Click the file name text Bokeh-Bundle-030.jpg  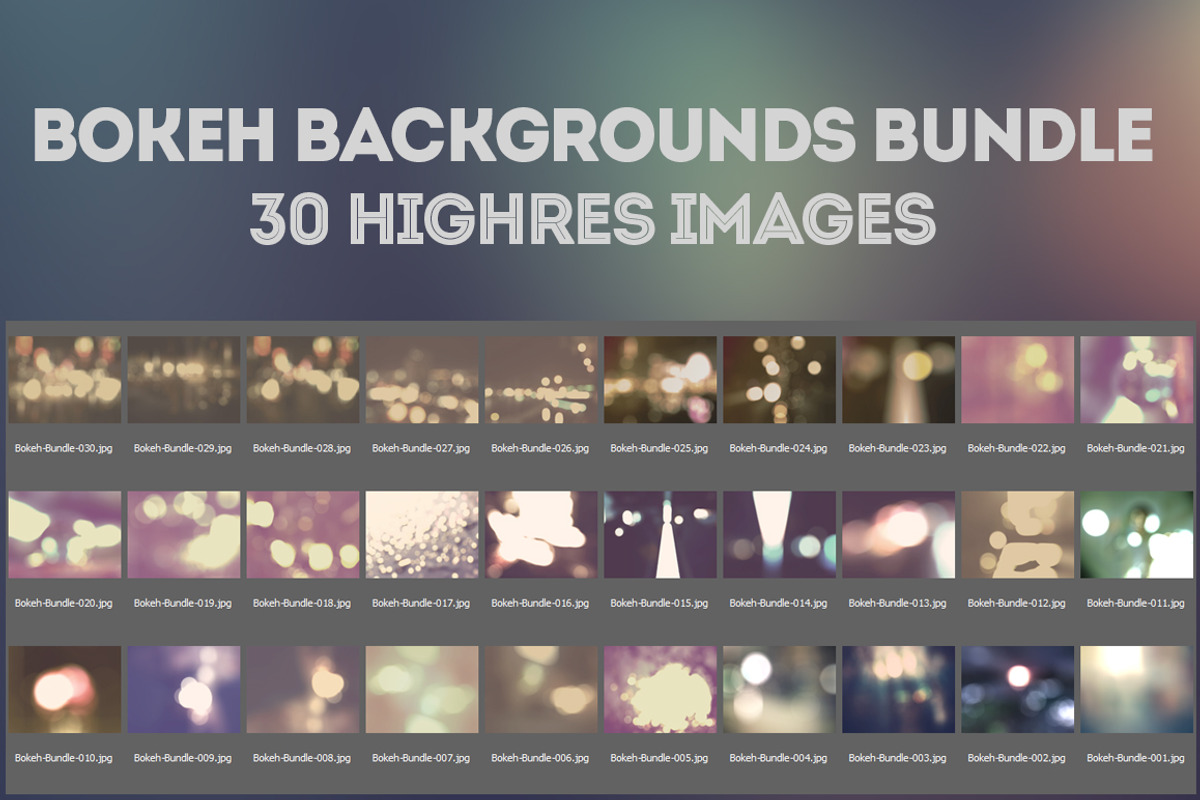[x=64, y=449]
